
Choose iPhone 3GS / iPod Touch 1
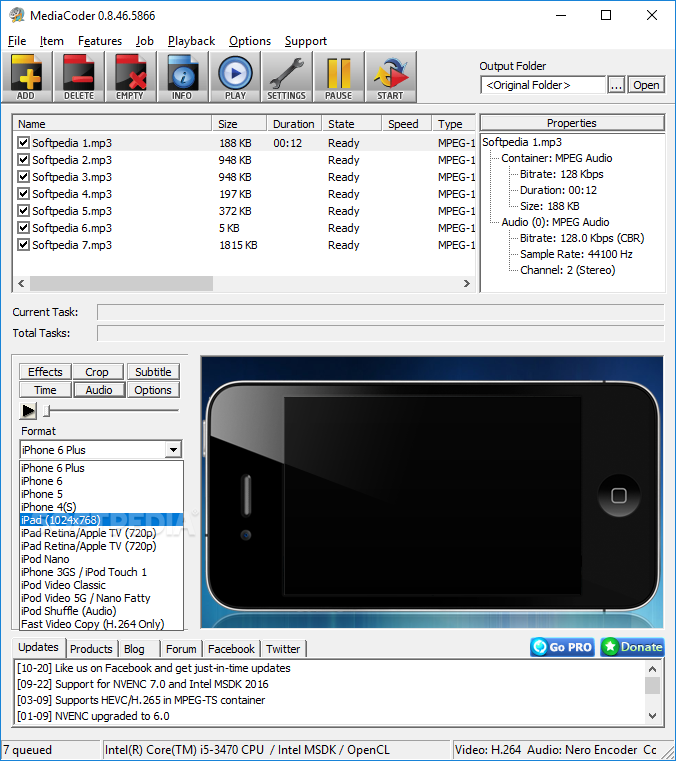pyautogui.click(x=101, y=572)
